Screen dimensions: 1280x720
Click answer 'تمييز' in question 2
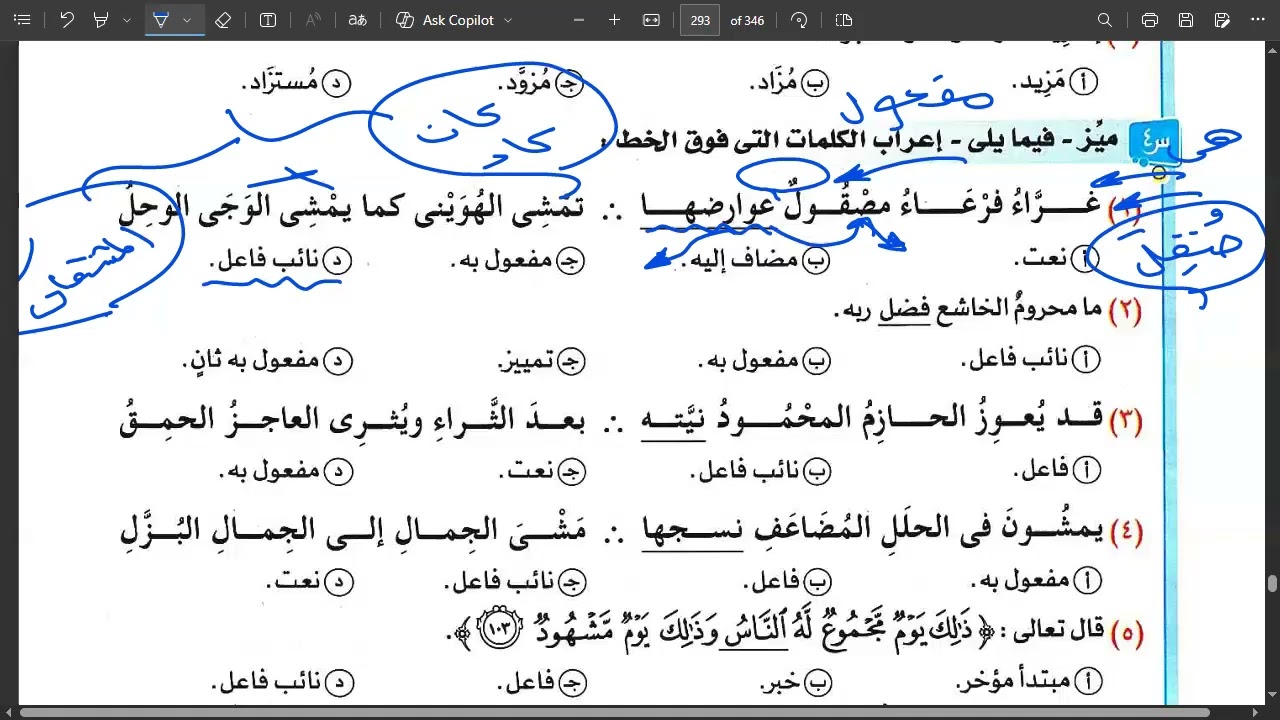540,360
